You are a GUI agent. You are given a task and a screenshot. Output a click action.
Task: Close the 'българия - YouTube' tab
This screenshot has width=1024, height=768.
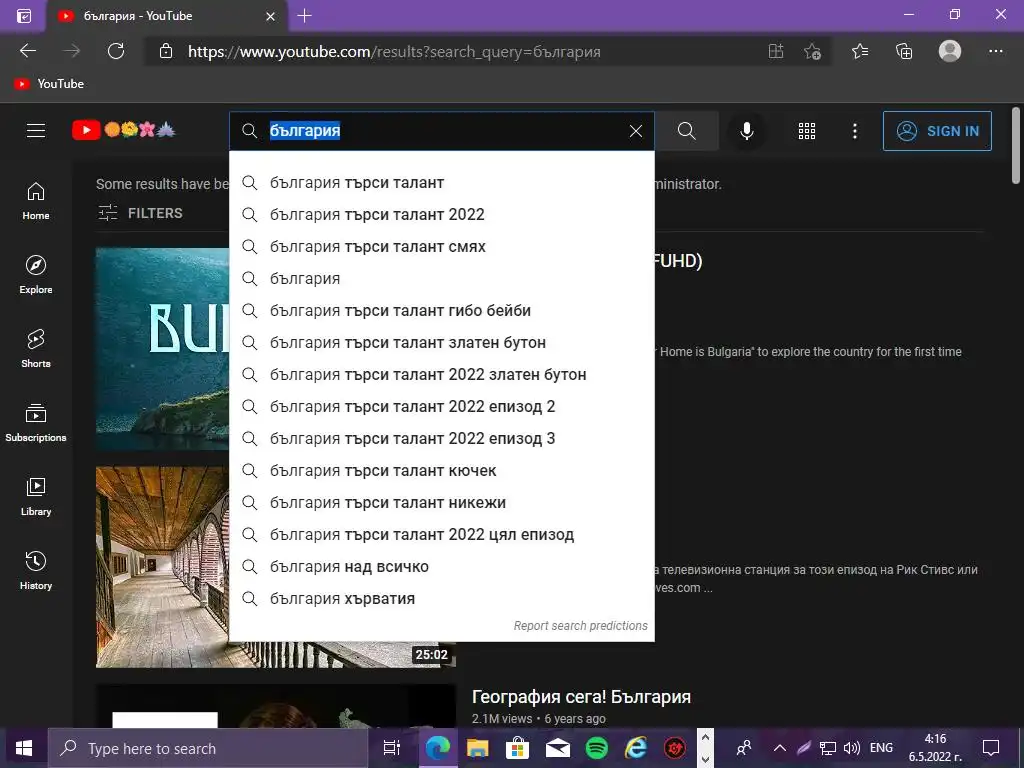pyautogui.click(x=270, y=16)
